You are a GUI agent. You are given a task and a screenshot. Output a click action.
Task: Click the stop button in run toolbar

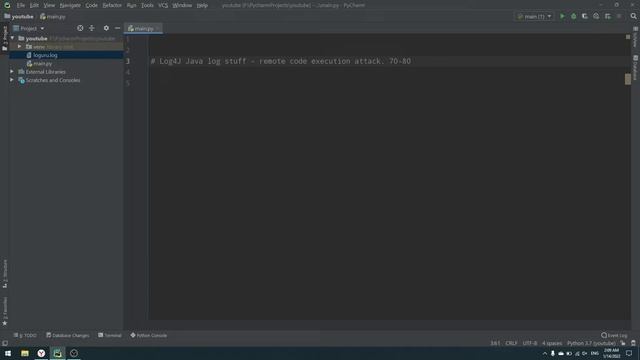[619, 16]
